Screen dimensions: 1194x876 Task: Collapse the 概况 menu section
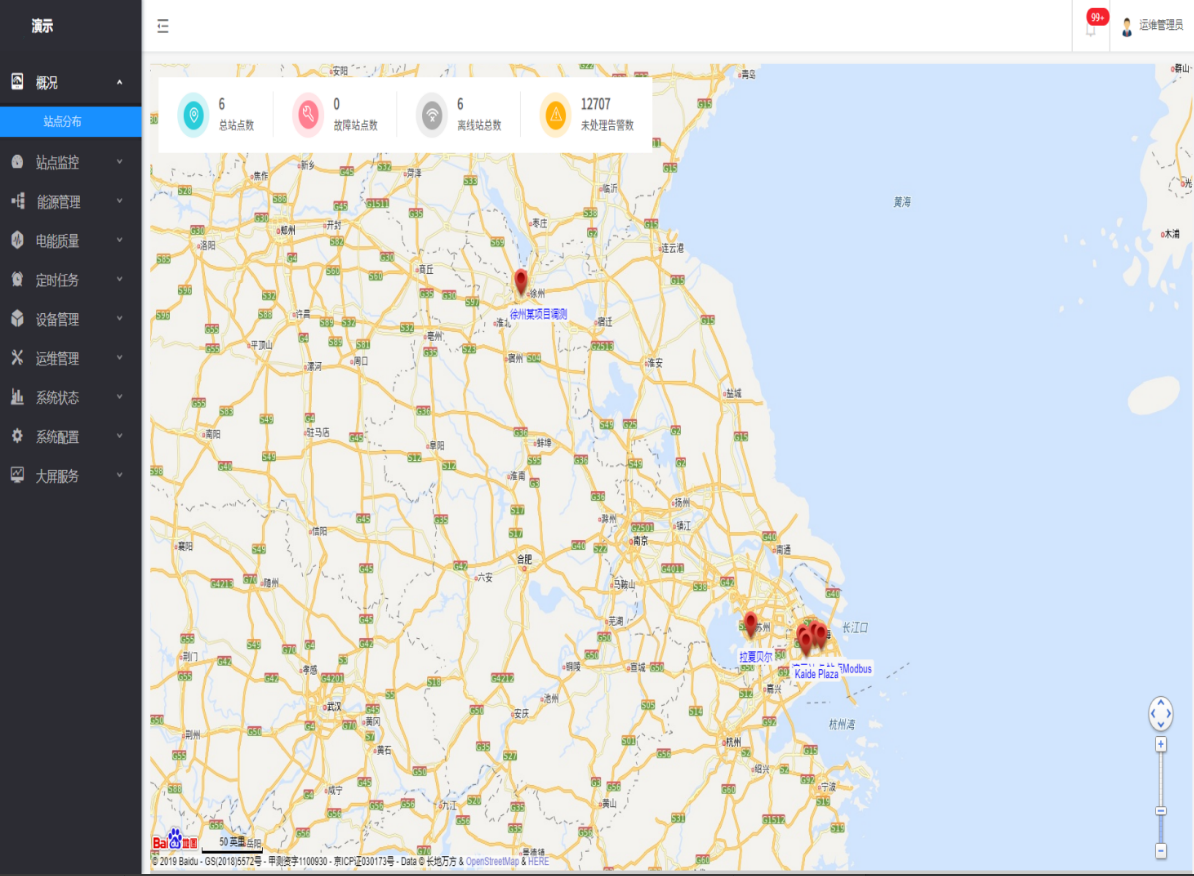click(x=70, y=83)
